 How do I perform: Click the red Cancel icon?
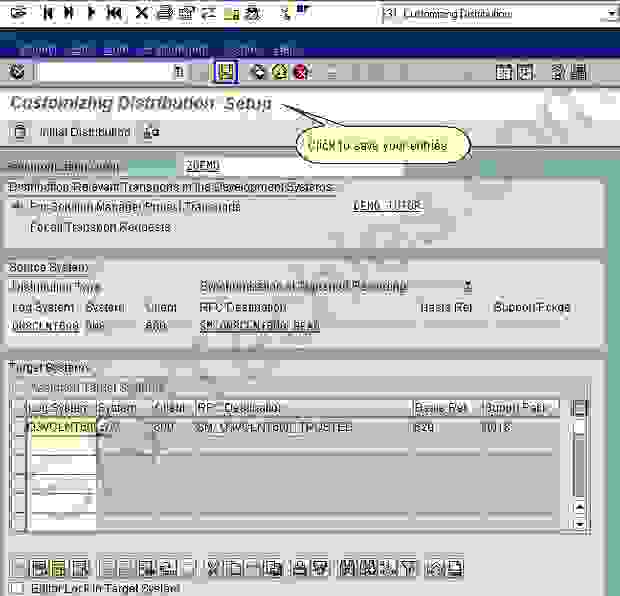[x=301, y=72]
